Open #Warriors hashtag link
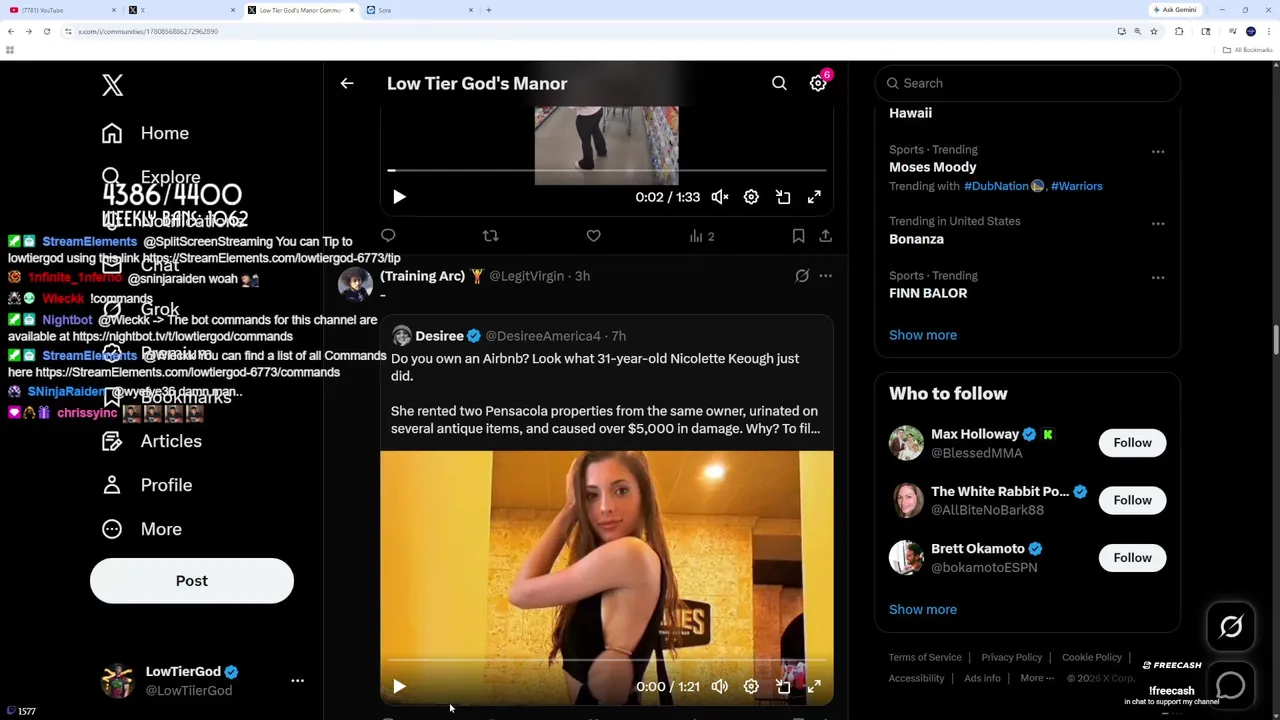 point(1076,186)
